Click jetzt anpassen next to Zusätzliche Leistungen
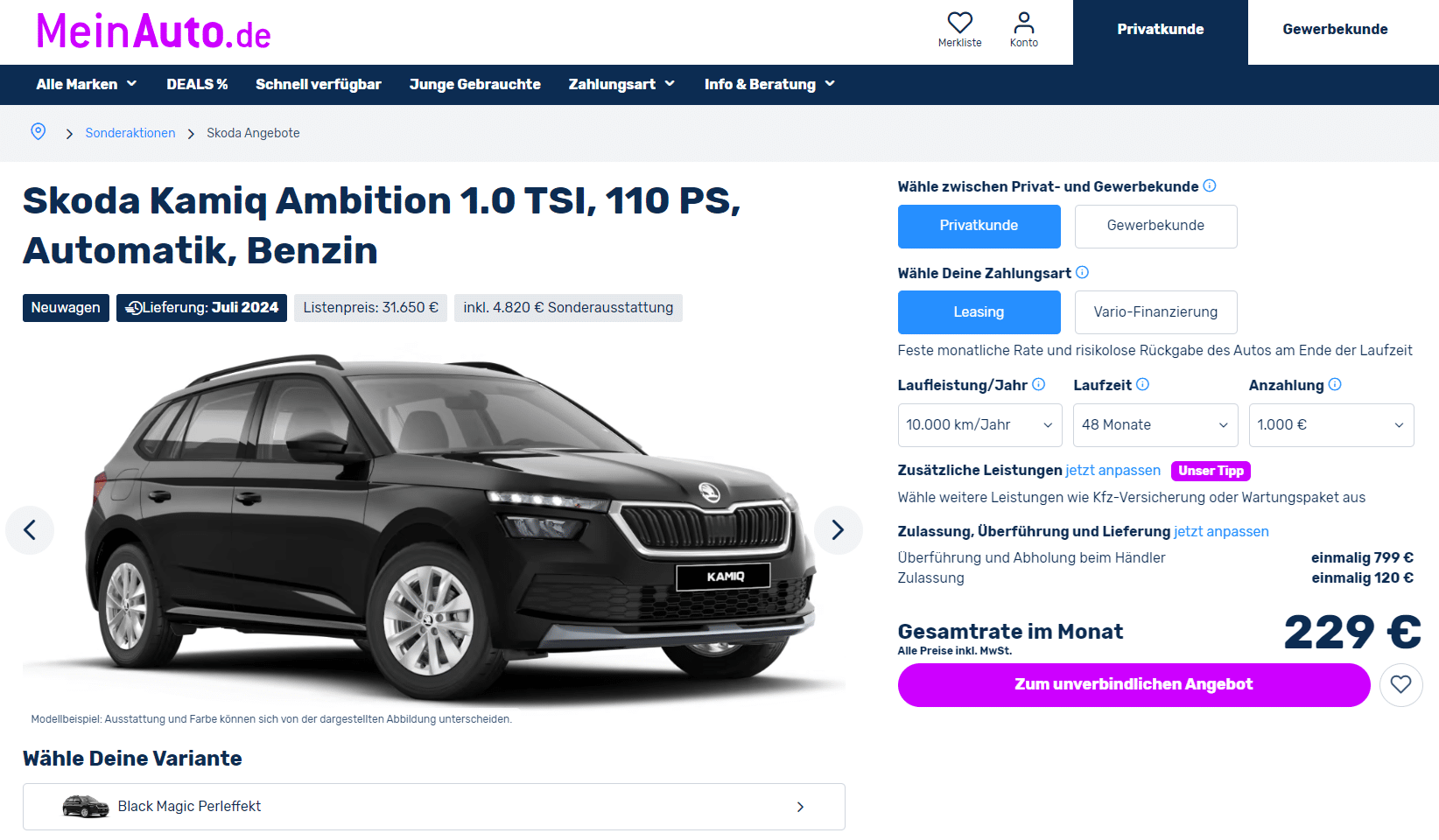The image size is (1439, 840). tap(1113, 470)
